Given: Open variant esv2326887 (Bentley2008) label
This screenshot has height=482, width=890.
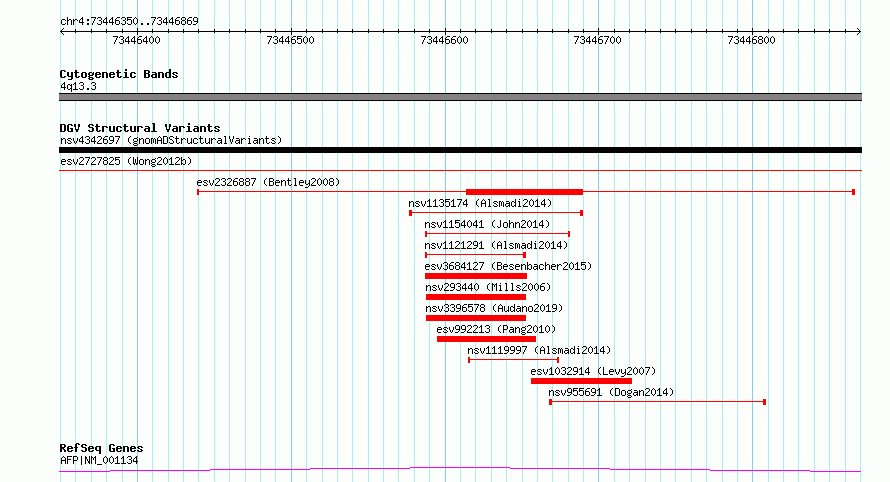Looking at the screenshot, I should tap(268, 182).
